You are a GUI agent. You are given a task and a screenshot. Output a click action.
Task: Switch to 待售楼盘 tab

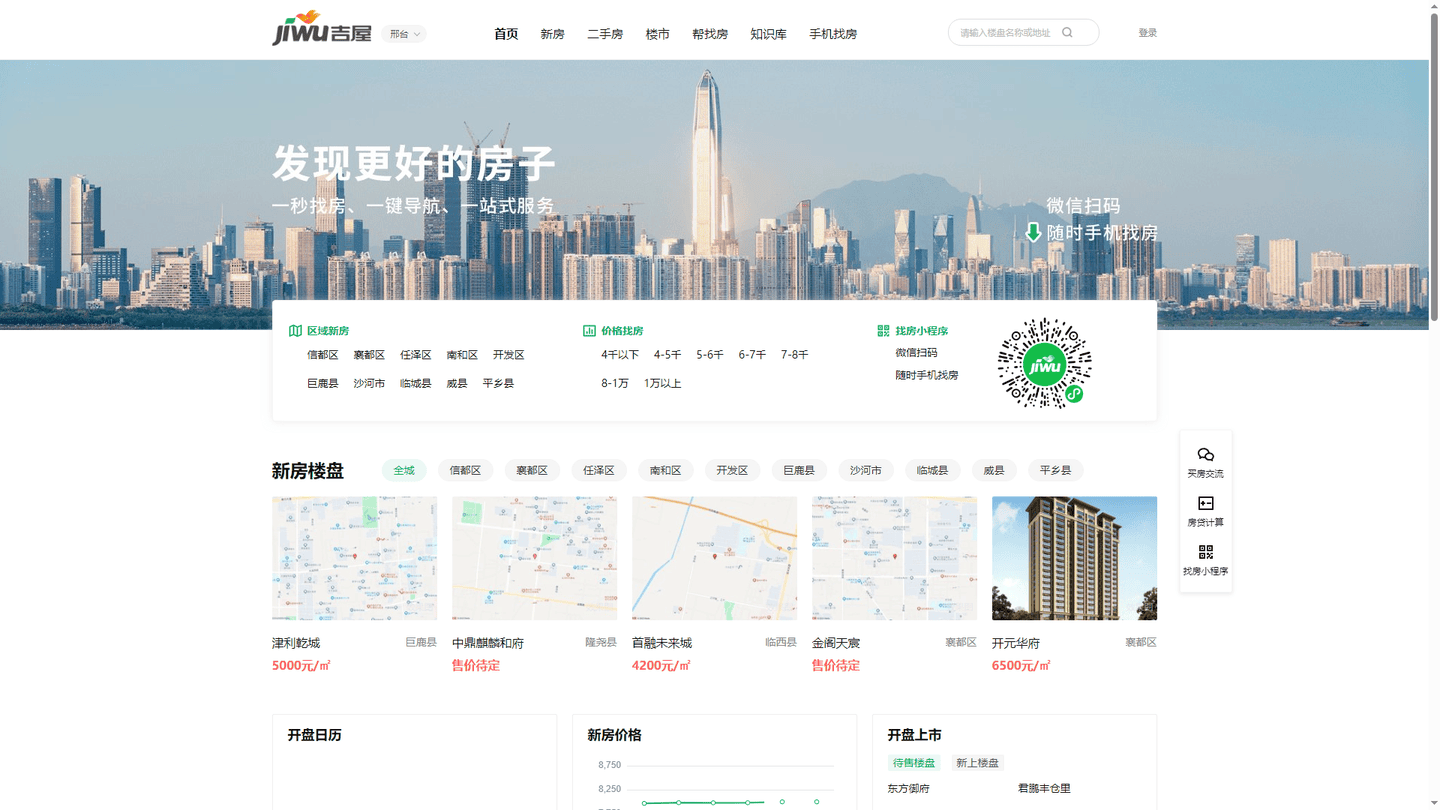[914, 763]
